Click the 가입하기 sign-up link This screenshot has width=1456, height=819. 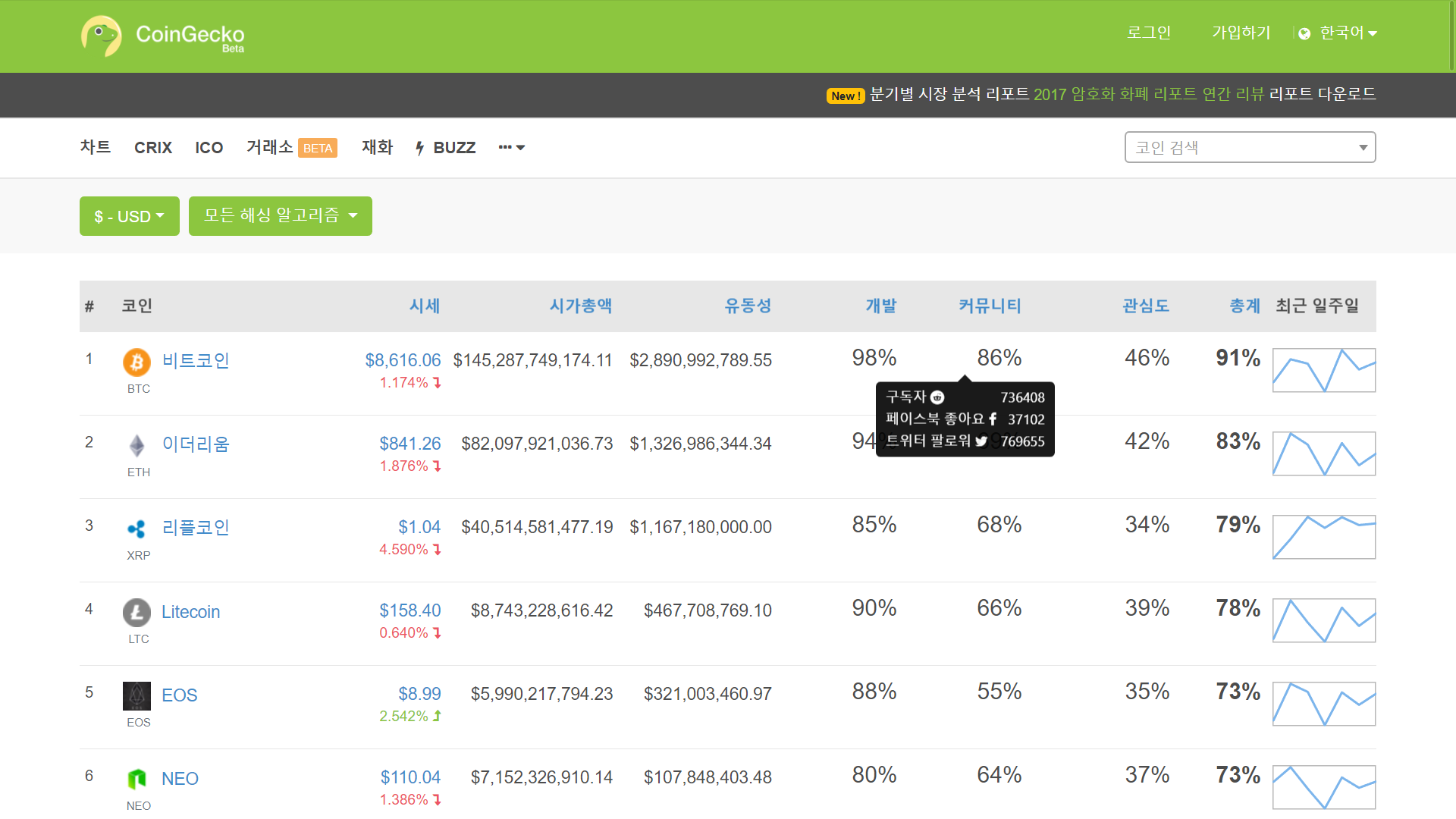pyautogui.click(x=1241, y=33)
